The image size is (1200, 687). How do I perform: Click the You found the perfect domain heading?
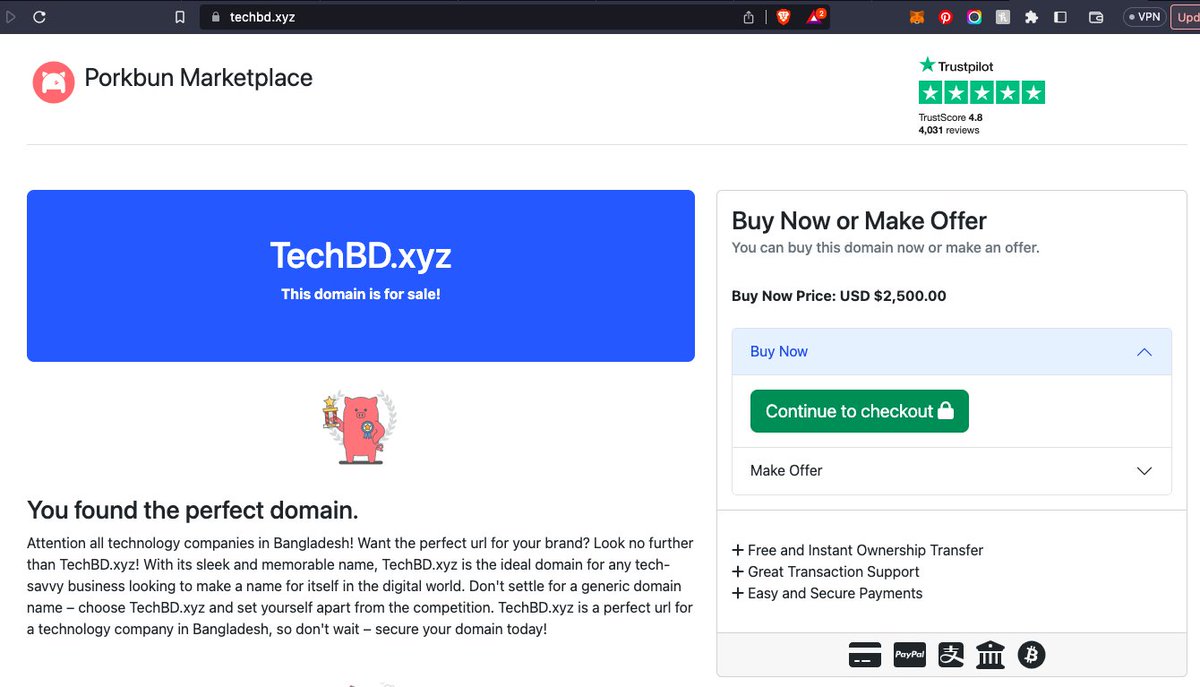(192, 510)
